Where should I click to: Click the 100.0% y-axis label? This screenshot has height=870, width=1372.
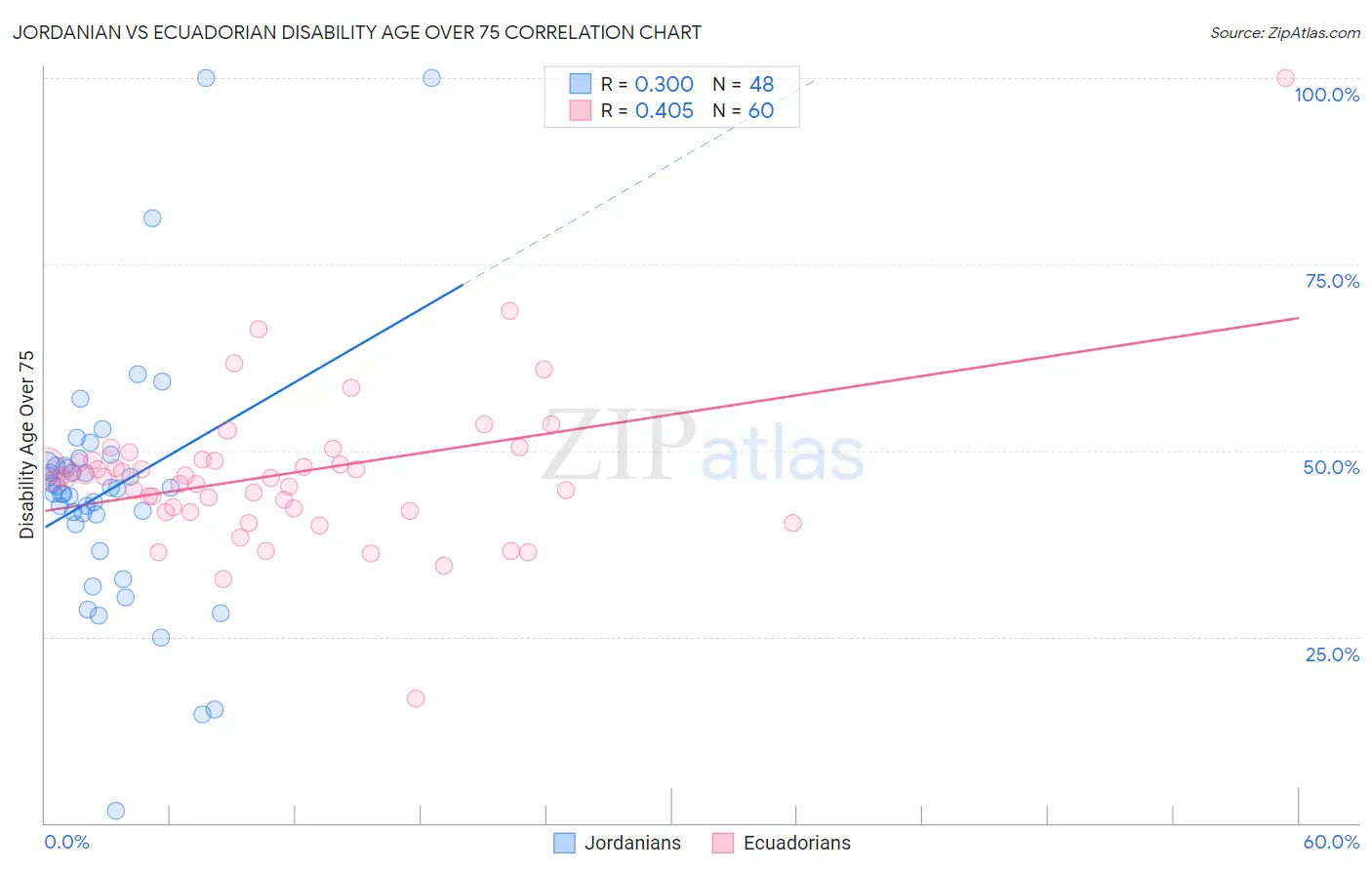tap(1327, 95)
